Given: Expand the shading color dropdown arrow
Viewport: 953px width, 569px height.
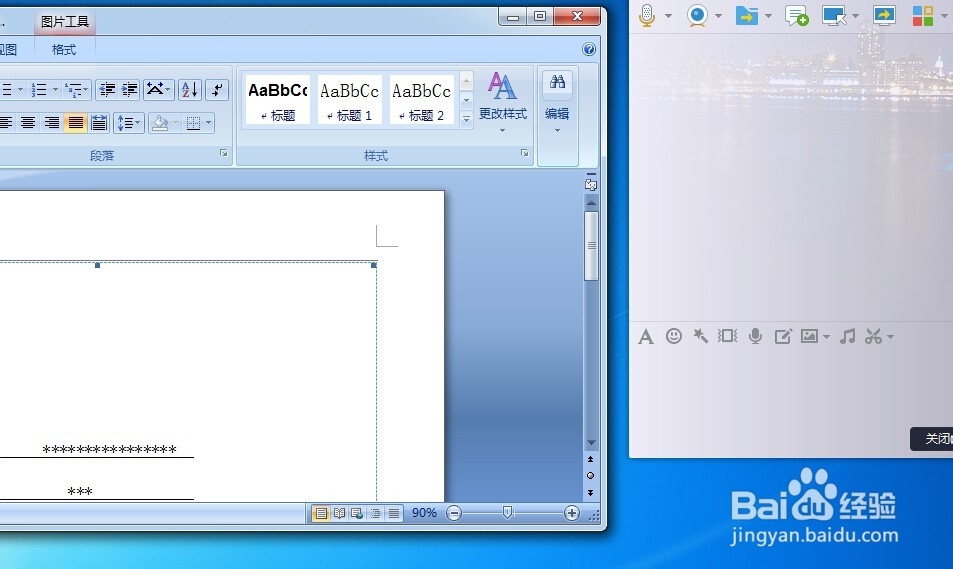Looking at the screenshot, I should click(175, 123).
